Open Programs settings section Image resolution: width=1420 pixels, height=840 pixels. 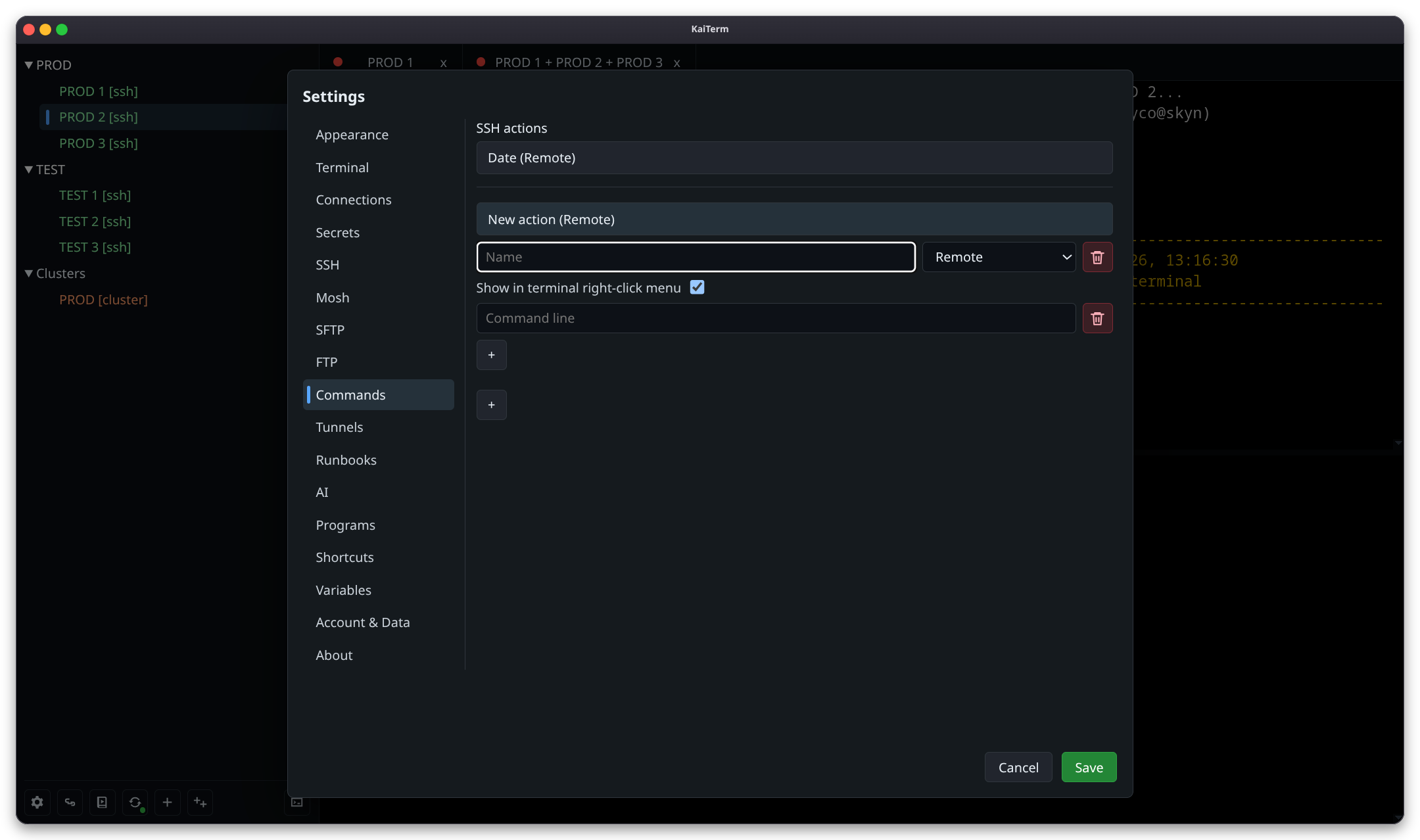pyautogui.click(x=379, y=525)
